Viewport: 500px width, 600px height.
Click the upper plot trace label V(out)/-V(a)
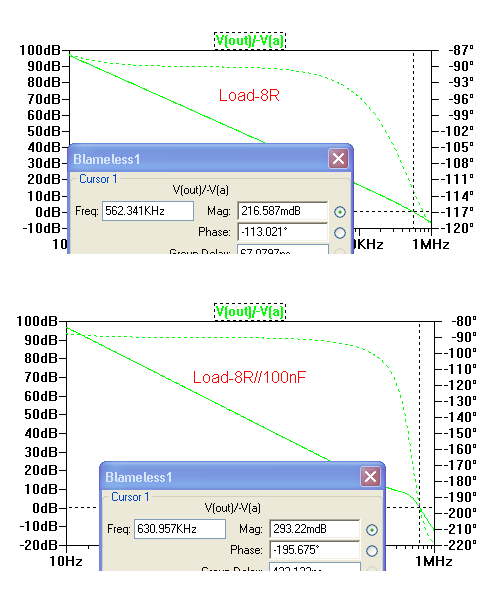(x=250, y=41)
